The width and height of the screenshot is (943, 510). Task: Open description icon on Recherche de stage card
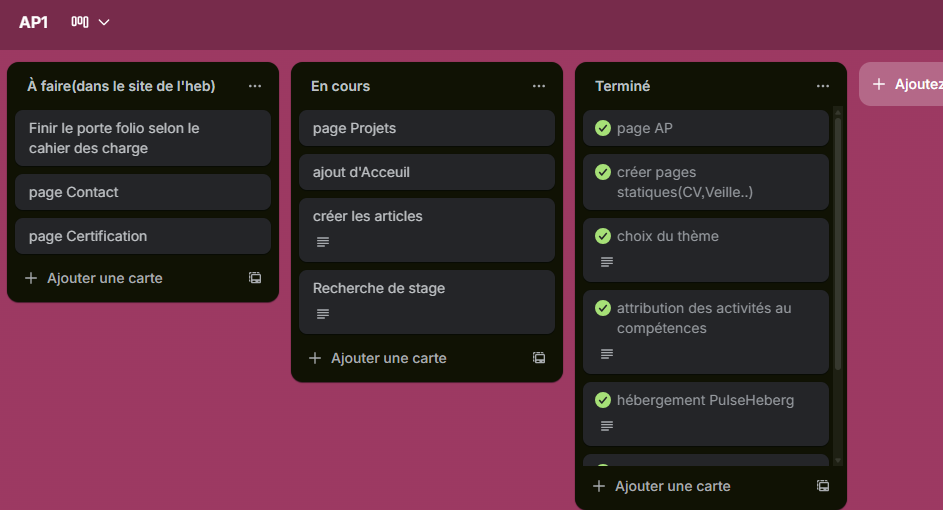322,314
